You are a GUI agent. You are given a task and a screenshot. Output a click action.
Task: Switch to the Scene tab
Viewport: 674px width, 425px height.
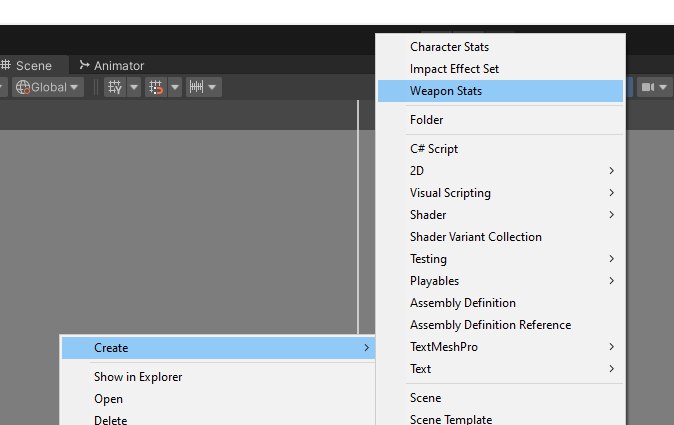[32, 66]
